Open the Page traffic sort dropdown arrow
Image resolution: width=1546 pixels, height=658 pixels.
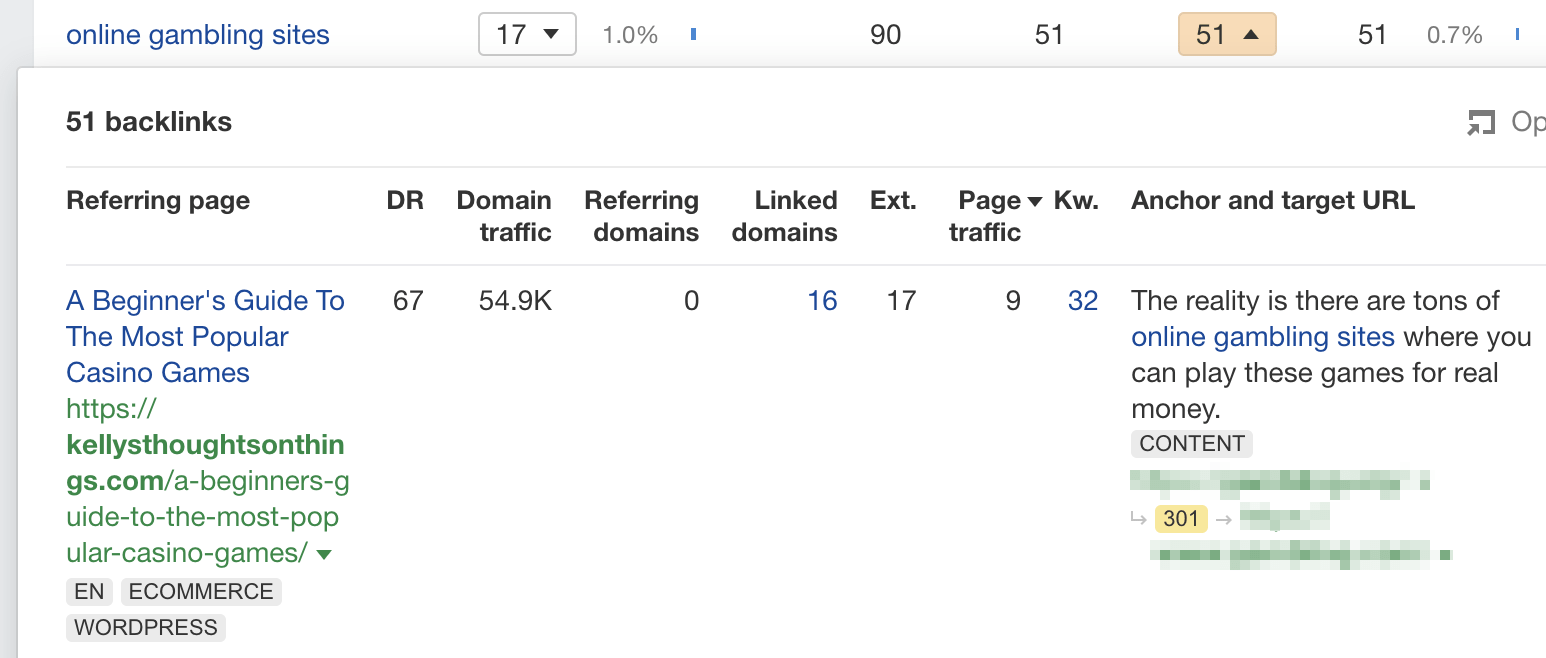(x=1036, y=200)
